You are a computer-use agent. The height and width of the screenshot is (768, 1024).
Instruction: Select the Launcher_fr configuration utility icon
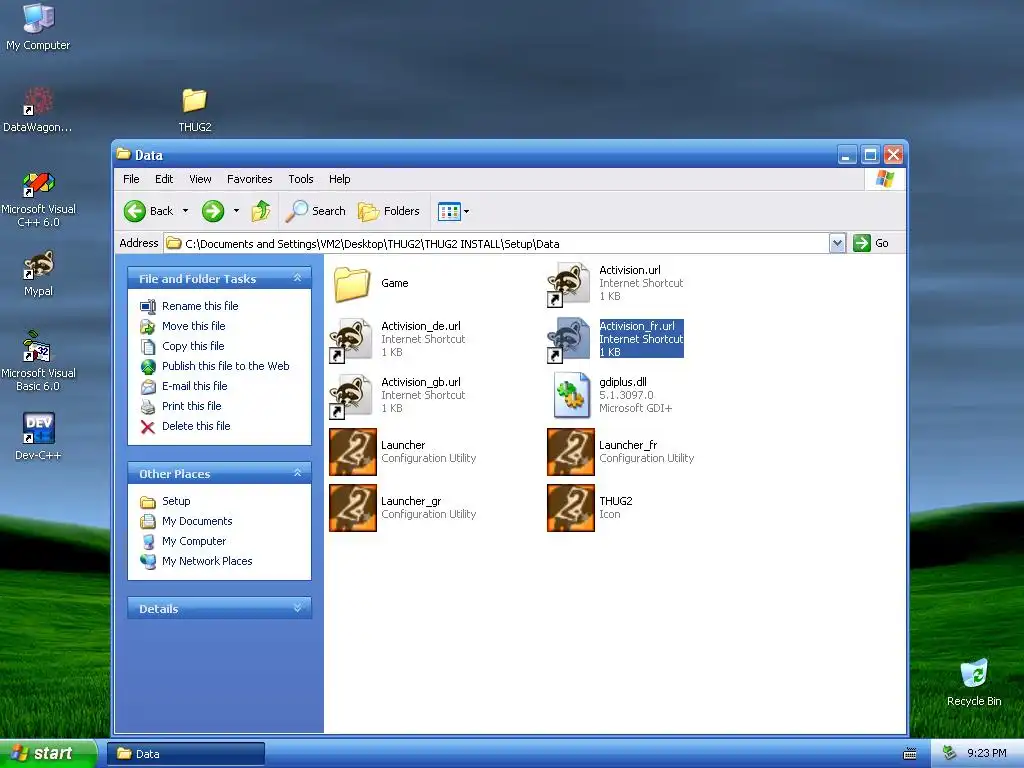pos(571,452)
